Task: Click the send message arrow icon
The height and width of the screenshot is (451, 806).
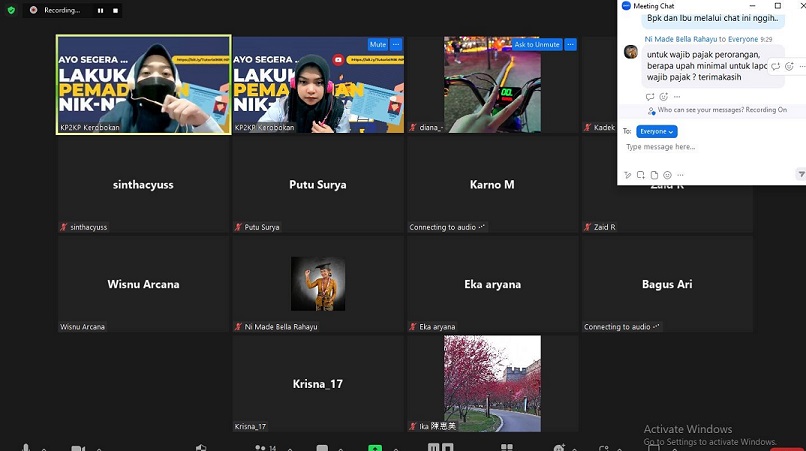Action: (x=800, y=174)
